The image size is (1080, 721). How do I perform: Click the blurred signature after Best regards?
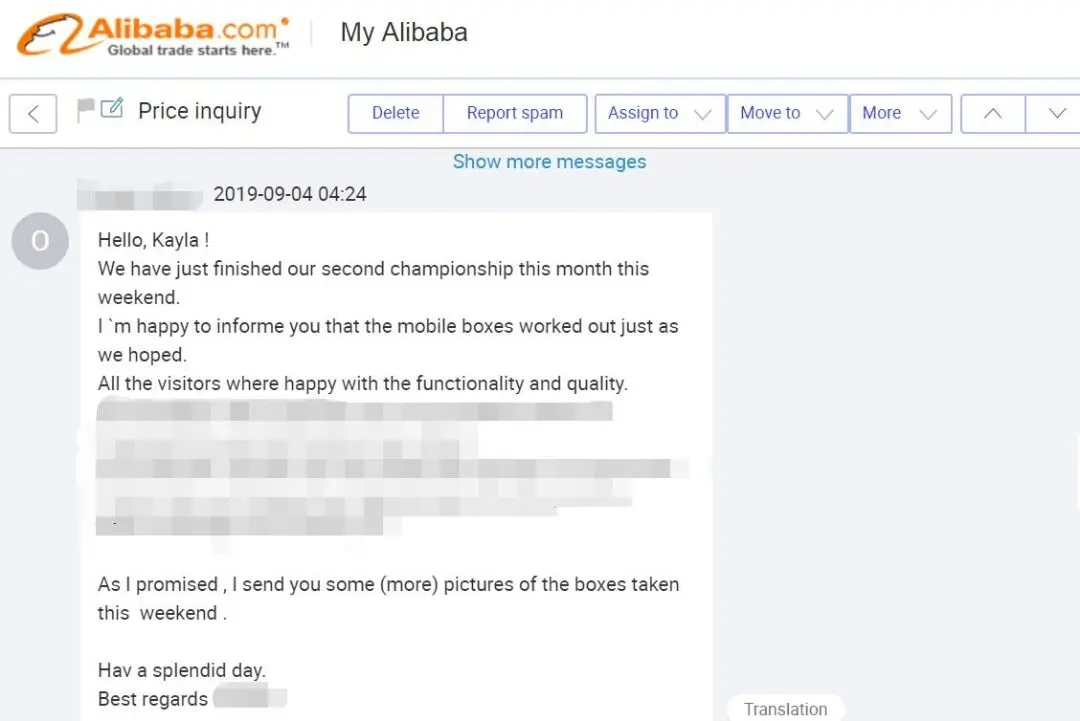click(249, 698)
